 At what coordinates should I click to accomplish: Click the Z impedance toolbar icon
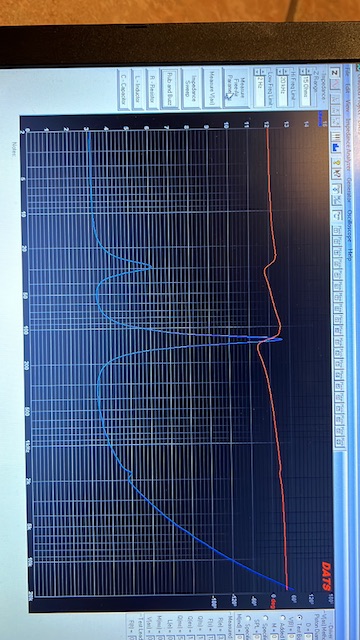click(335, 72)
